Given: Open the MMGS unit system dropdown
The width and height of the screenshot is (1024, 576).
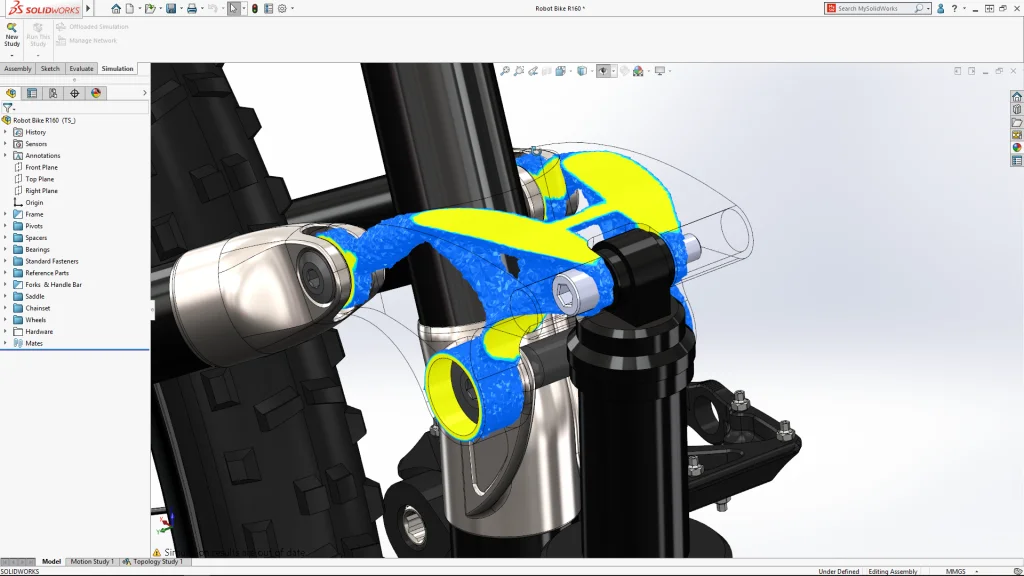Looking at the screenshot, I should [960, 570].
